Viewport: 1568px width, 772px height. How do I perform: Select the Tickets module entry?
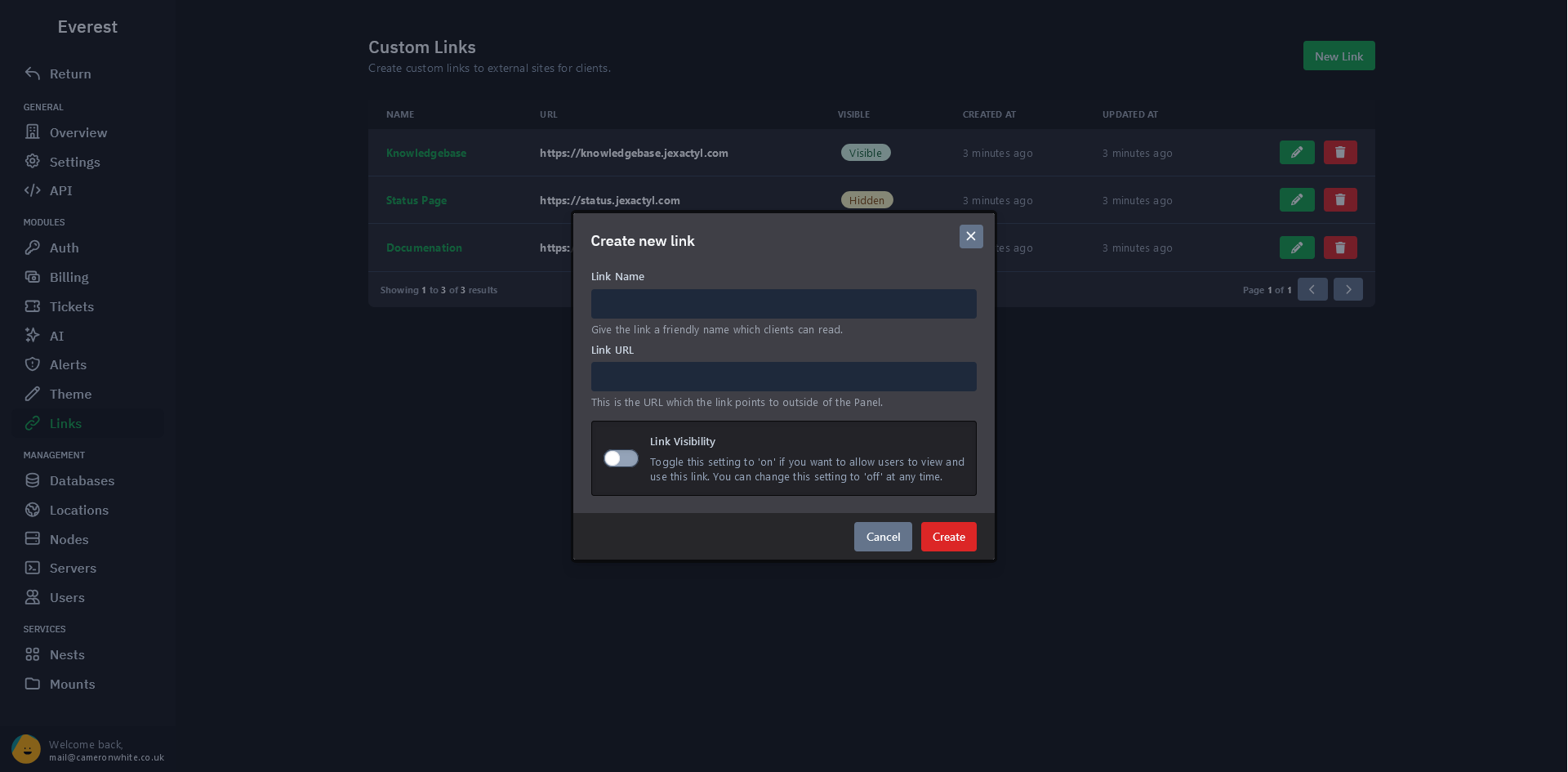(x=72, y=306)
